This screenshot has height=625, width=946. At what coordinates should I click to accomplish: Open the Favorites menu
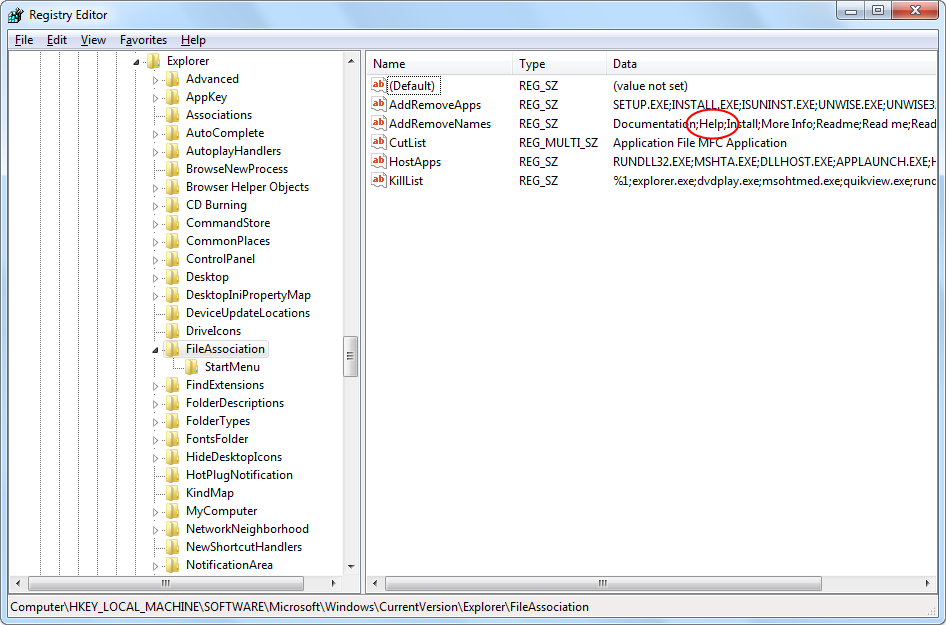click(143, 40)
